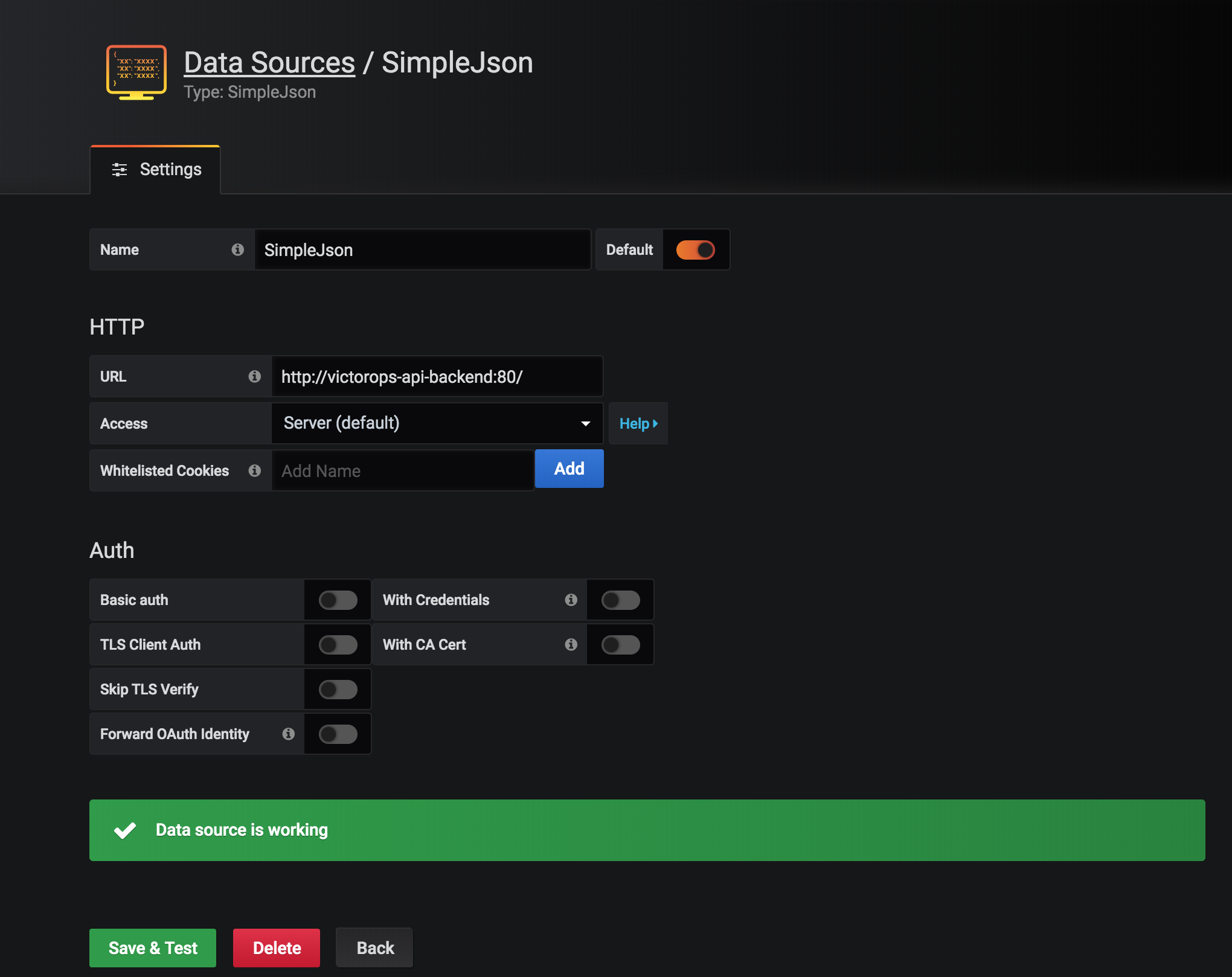Viewport: 1232px width, 977px height.
Task: Click the SimpleJson datasource logo icon
Action: click(136, 72)
